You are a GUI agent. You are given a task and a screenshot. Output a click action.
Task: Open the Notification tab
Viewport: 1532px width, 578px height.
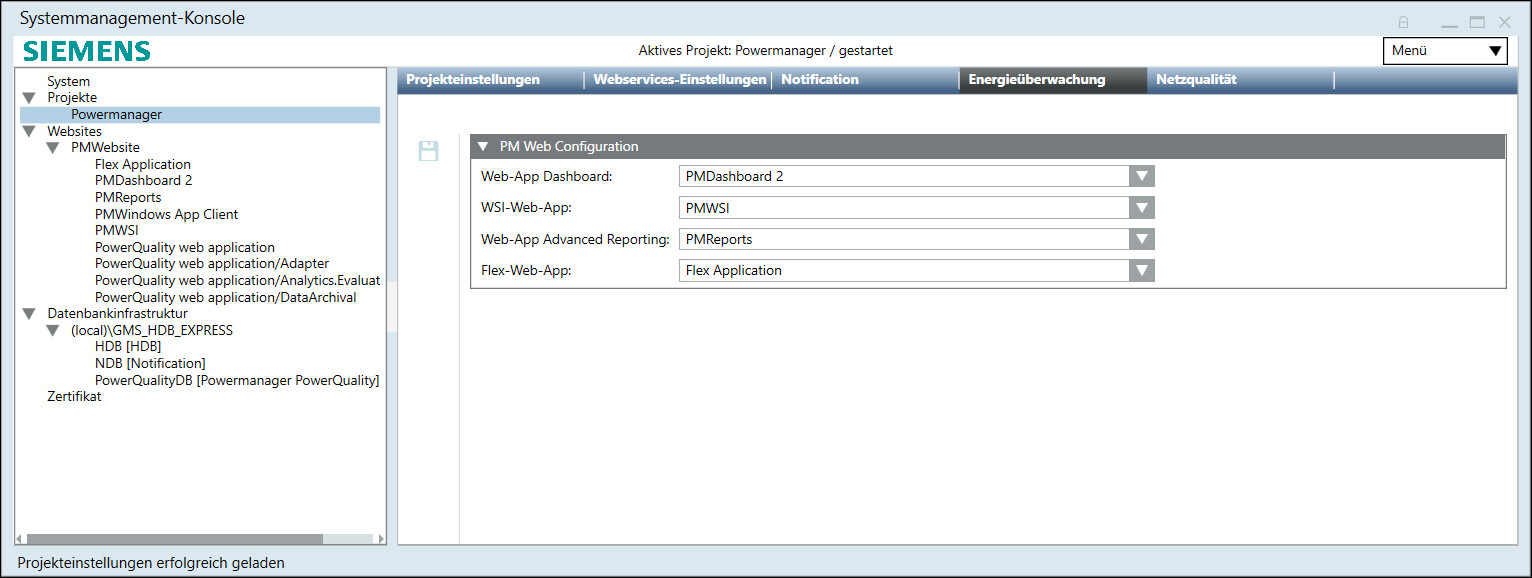tap(819, 79)
